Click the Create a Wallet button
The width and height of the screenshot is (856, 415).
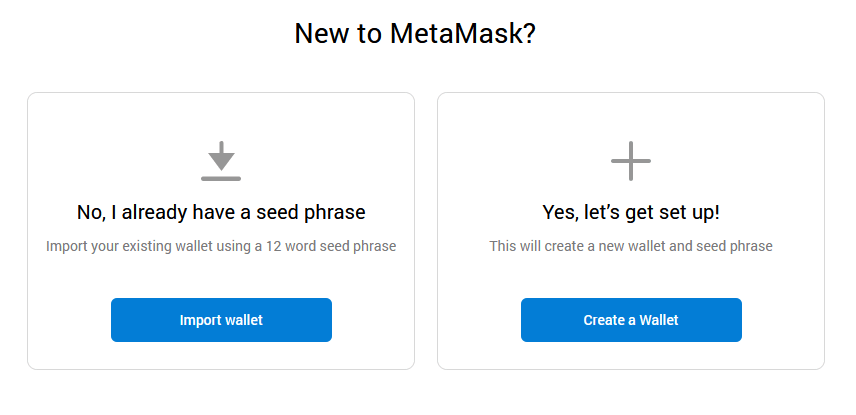tap(631, 320)
